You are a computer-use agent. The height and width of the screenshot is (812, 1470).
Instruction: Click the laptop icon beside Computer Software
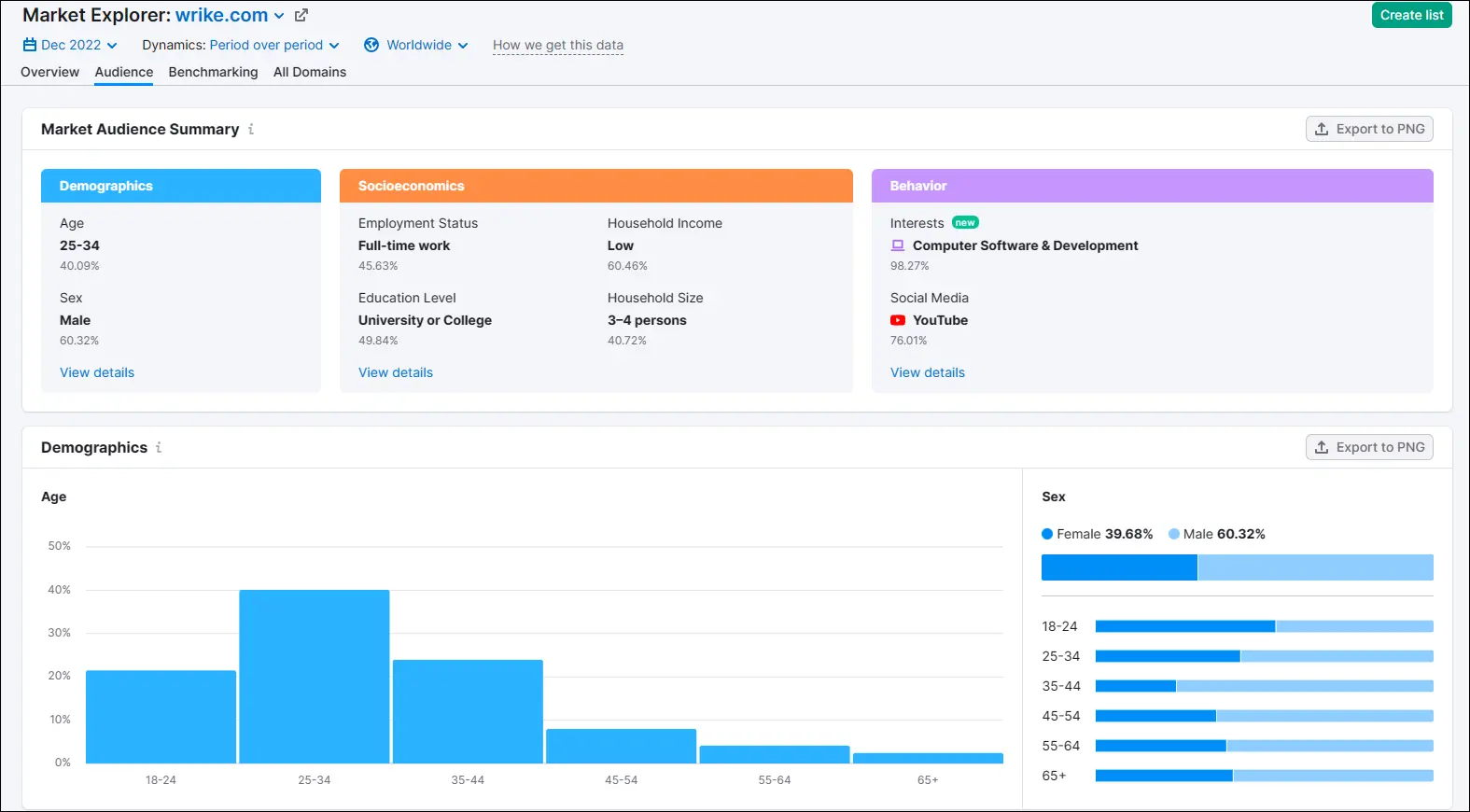(898, 245)
